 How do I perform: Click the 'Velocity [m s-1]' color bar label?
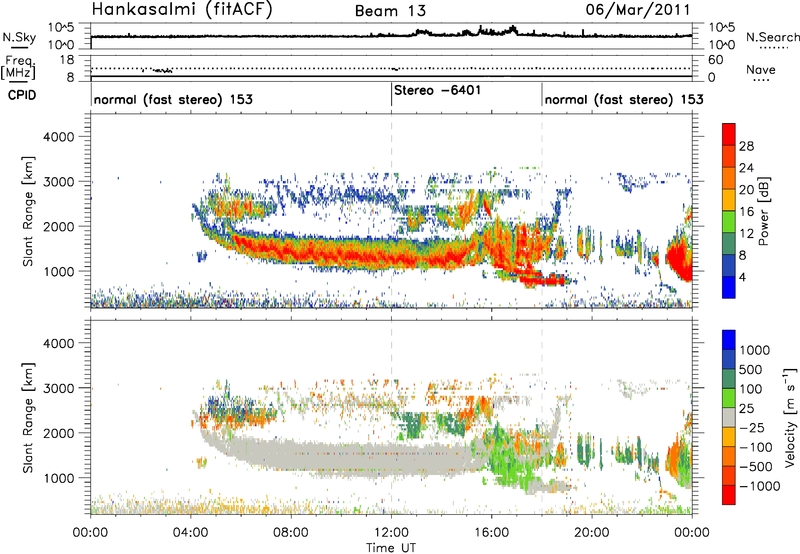790,417
